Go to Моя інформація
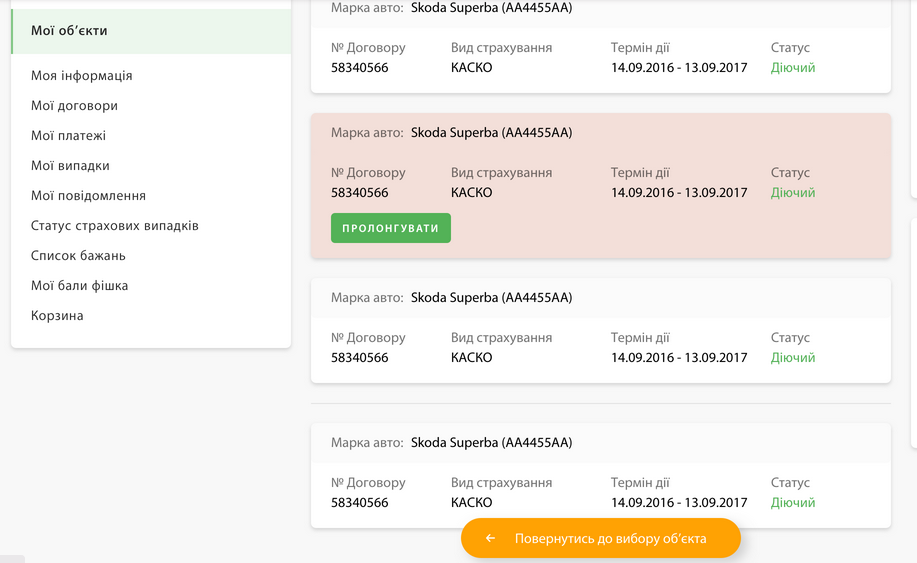 [82, 76]
